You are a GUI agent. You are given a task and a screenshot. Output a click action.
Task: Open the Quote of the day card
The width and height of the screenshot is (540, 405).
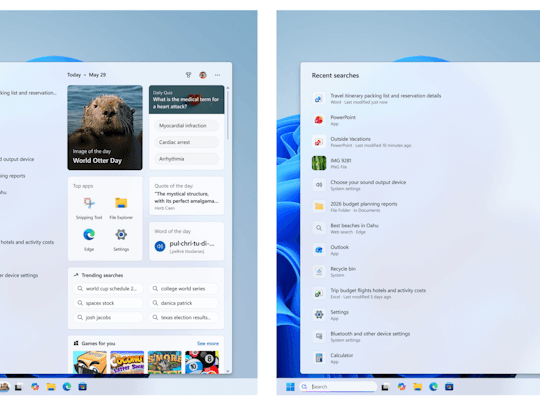pyautogui.click(x=186, y=196)
